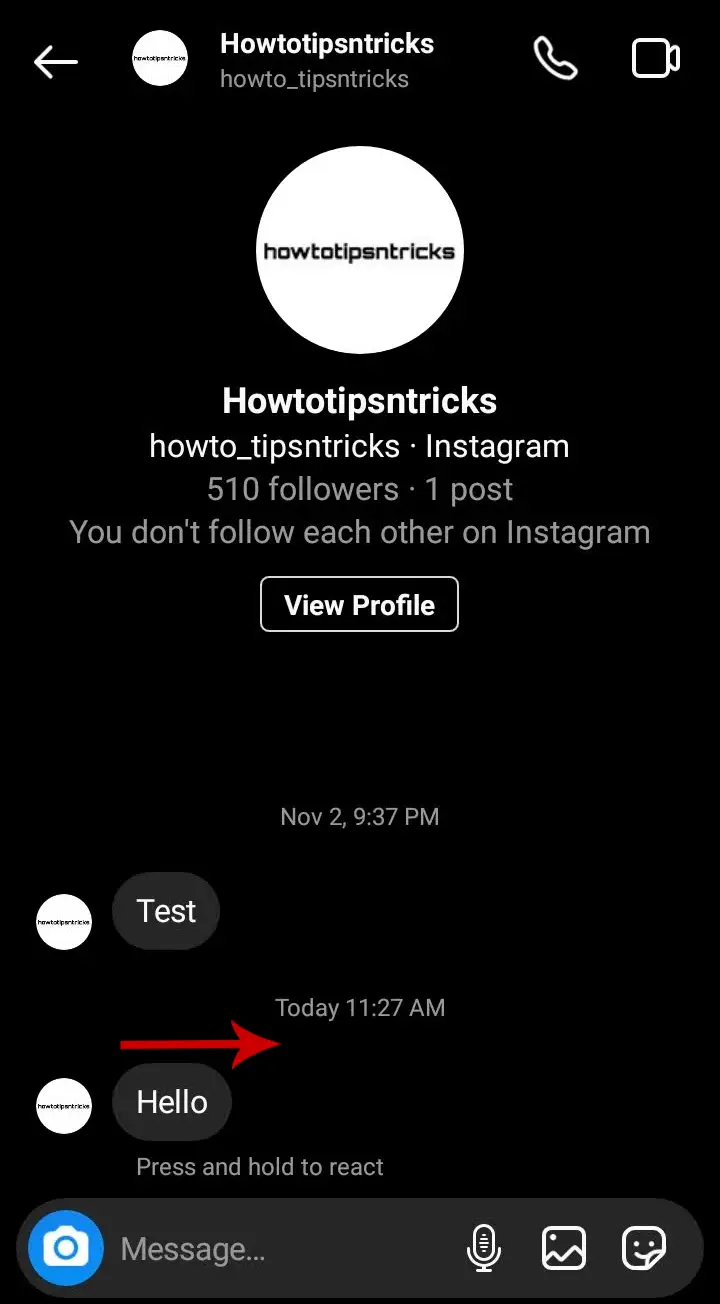Image resolution: width=720 pixels, height=1304 pixels.
Task: Open chat details via Howtotipsntricks header name
Action: tap(327, 44)
